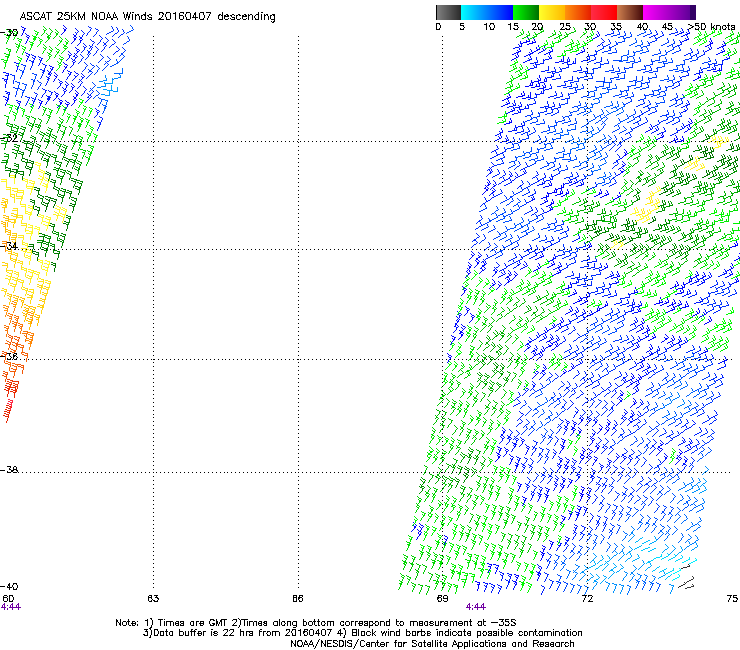The height and width of the screenshot is (650, 740).
Task: Click the '-36' latitude label
Action: point(9,356)
